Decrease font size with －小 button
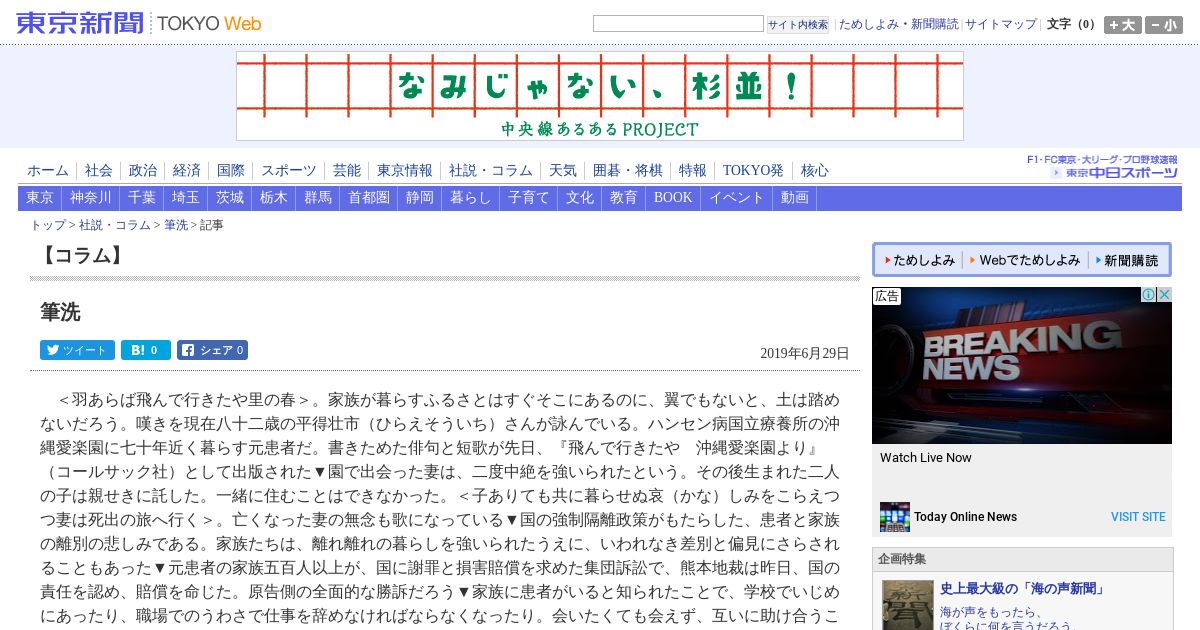Image resolution: width=1200 pixels, height=630 pixels. [x=1164, y=25]
